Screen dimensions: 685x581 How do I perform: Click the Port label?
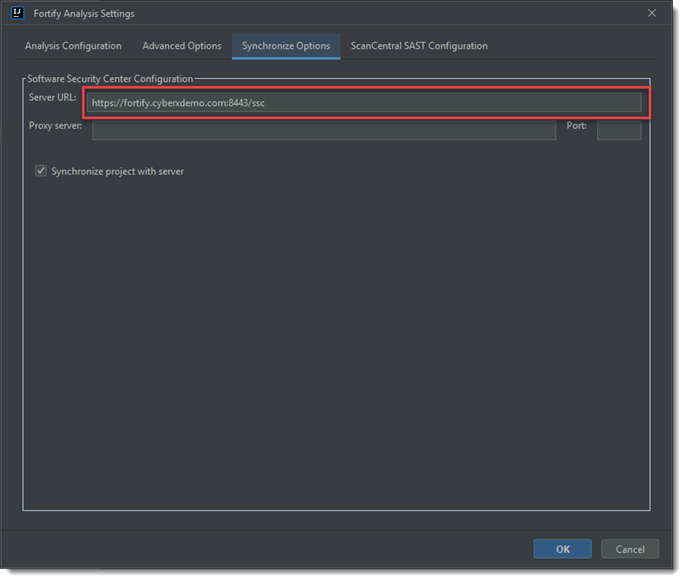click(x=577, y=126)
